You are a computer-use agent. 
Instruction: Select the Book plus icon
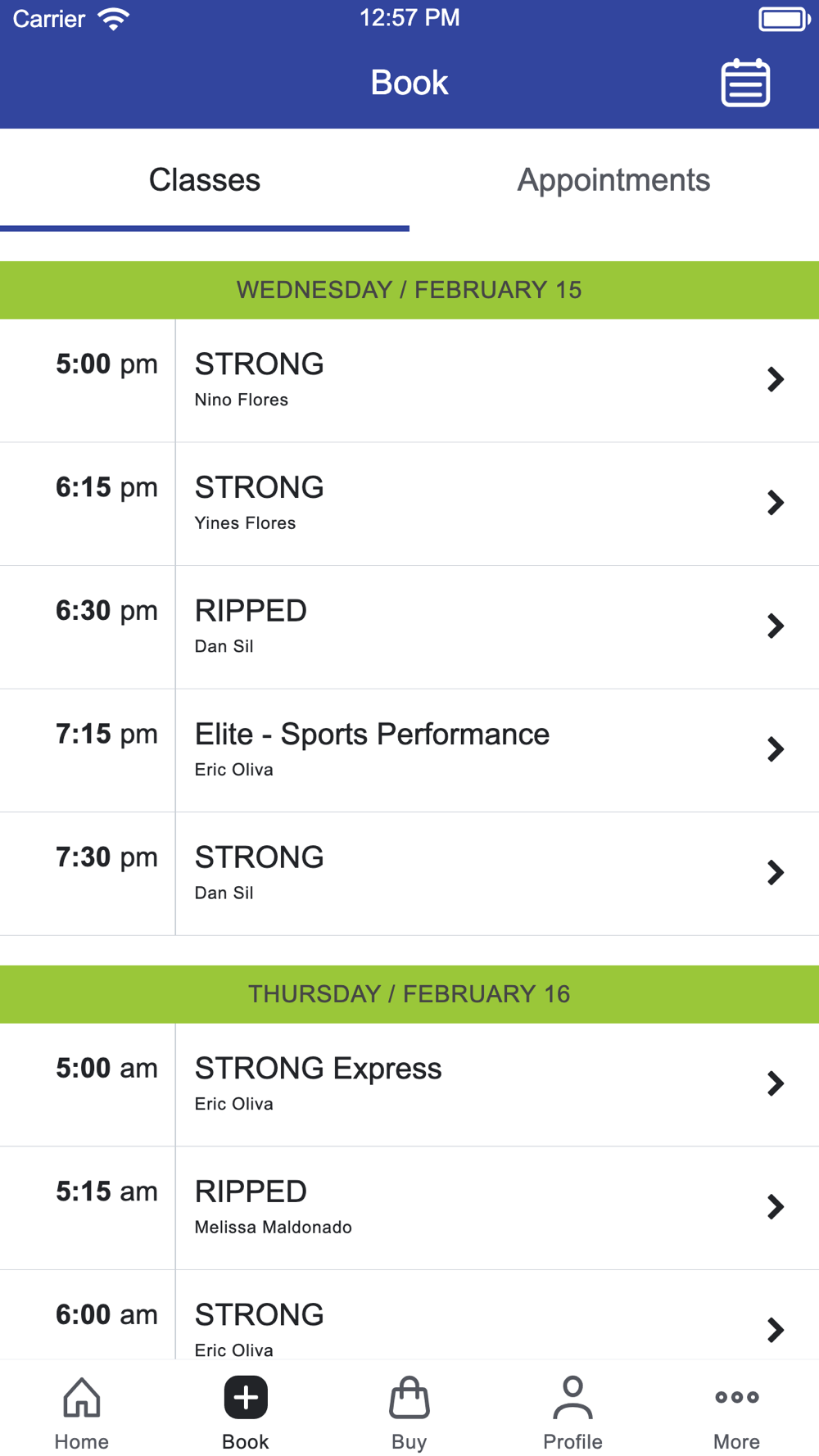[246, 1397]
